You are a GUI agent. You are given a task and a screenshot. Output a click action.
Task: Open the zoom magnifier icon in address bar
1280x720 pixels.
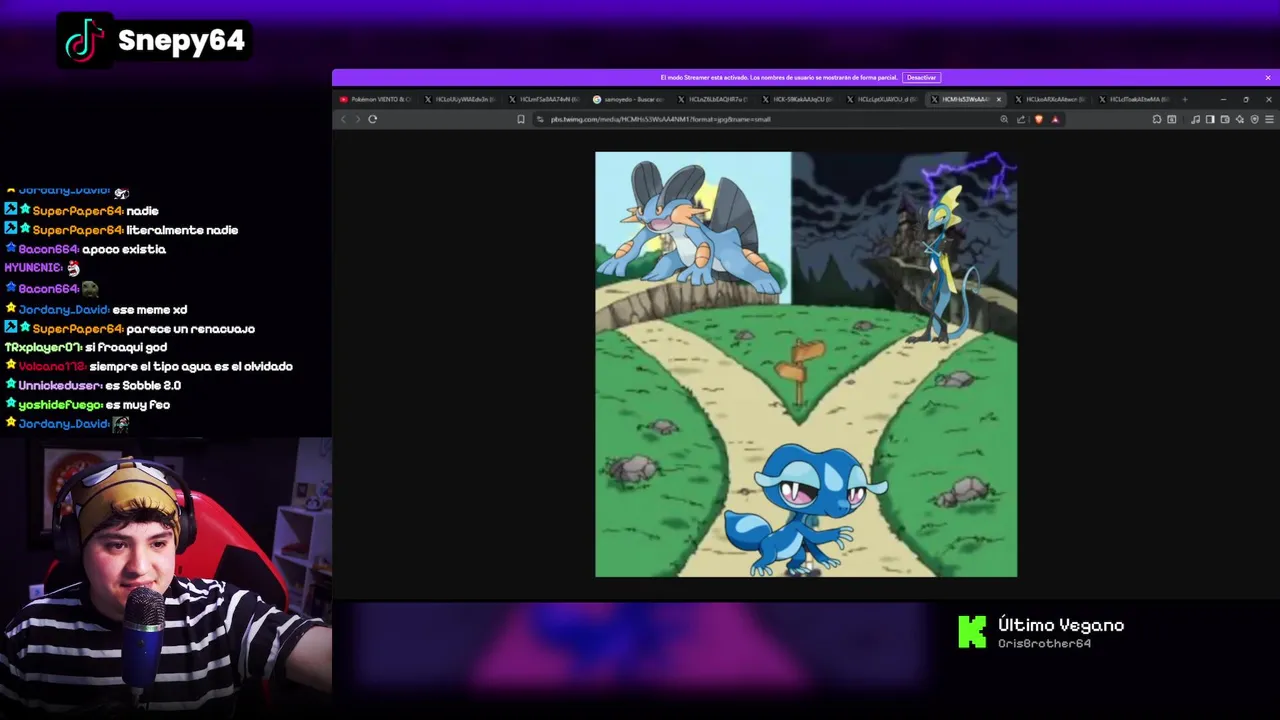click(x=1004, y=119)
